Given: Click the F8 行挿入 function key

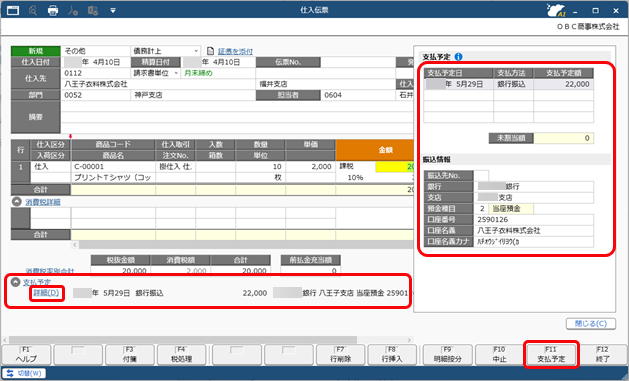Looking at the screenshot, I should [392, 355].
